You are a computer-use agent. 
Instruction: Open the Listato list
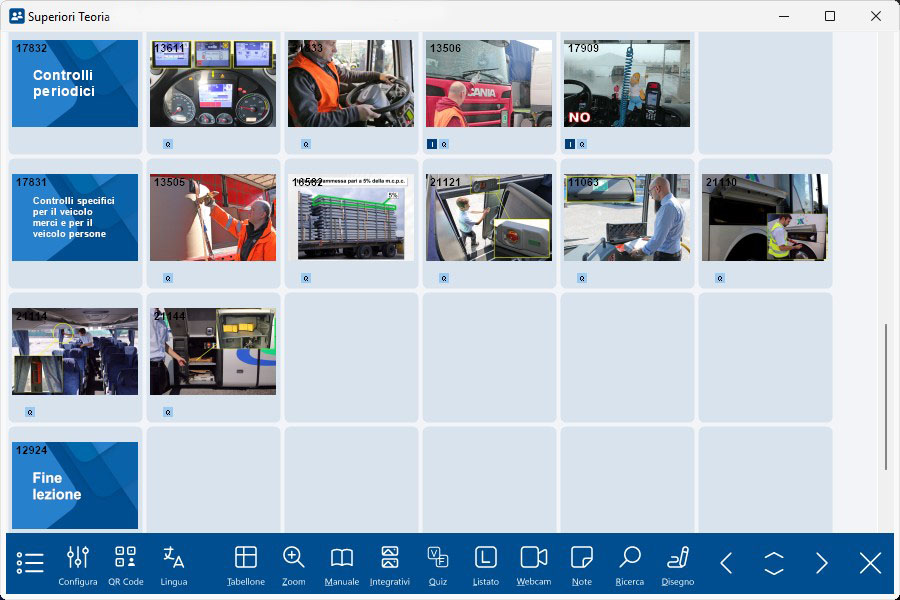(486, 563)
